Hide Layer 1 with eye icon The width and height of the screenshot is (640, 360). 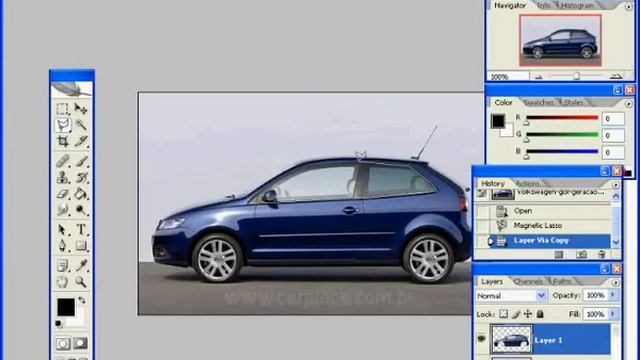482,339
